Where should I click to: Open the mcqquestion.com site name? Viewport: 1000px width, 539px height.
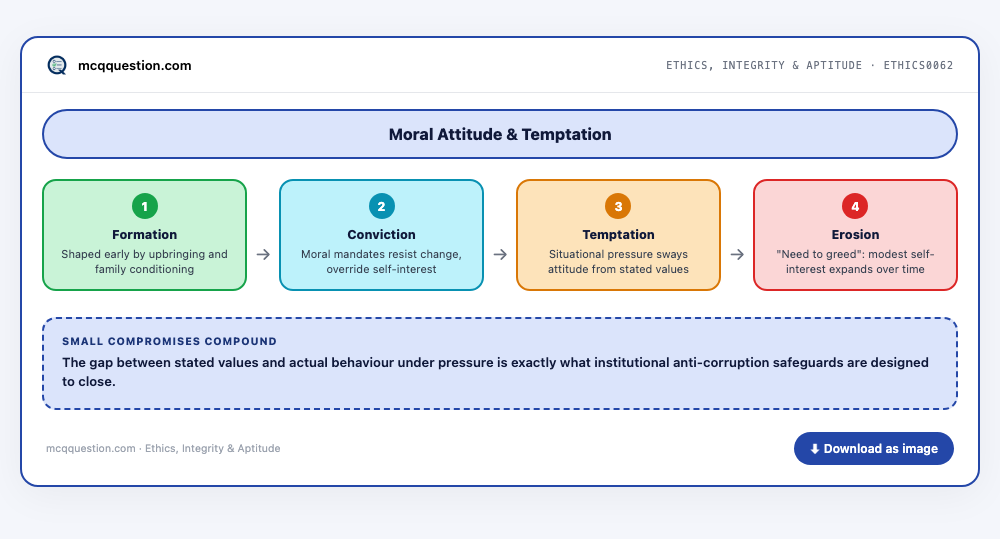click(x=135, y=65)
